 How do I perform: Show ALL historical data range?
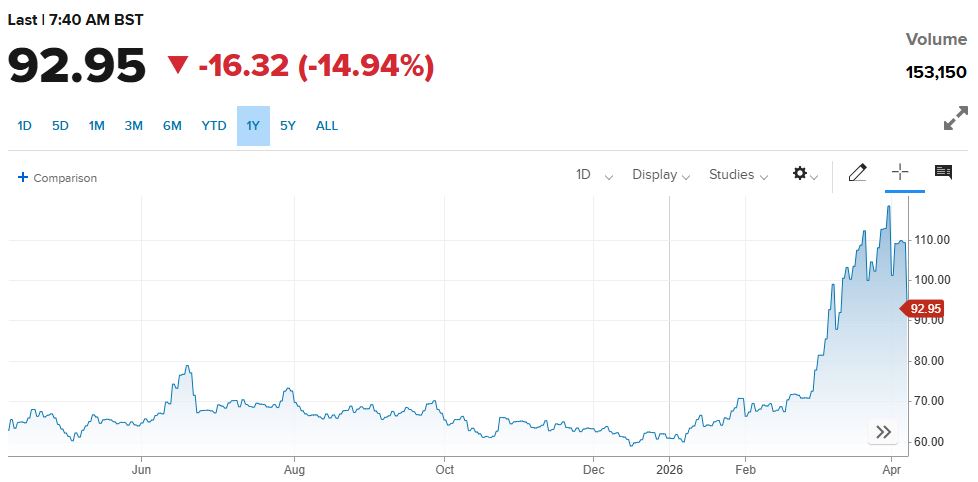click(327, 126)
